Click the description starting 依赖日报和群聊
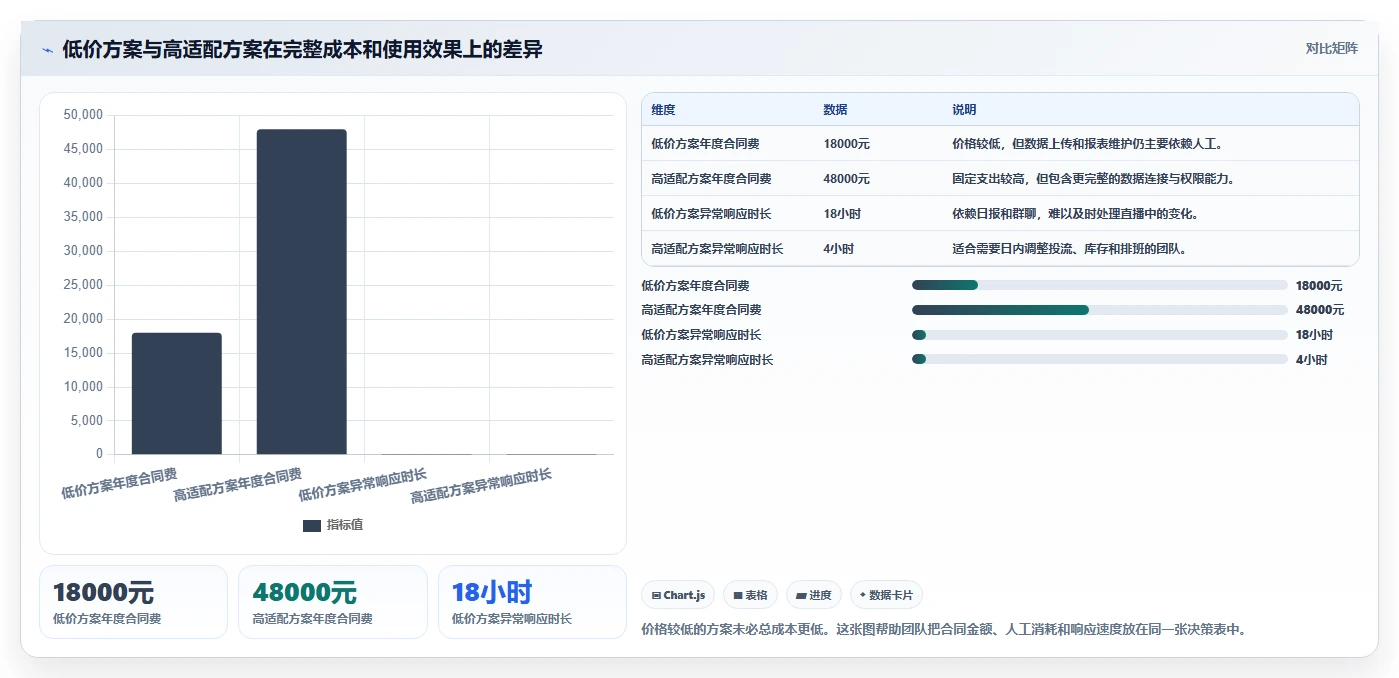Image resolution: width=1399 pixels, height=678 pixels. [1076, 214]
